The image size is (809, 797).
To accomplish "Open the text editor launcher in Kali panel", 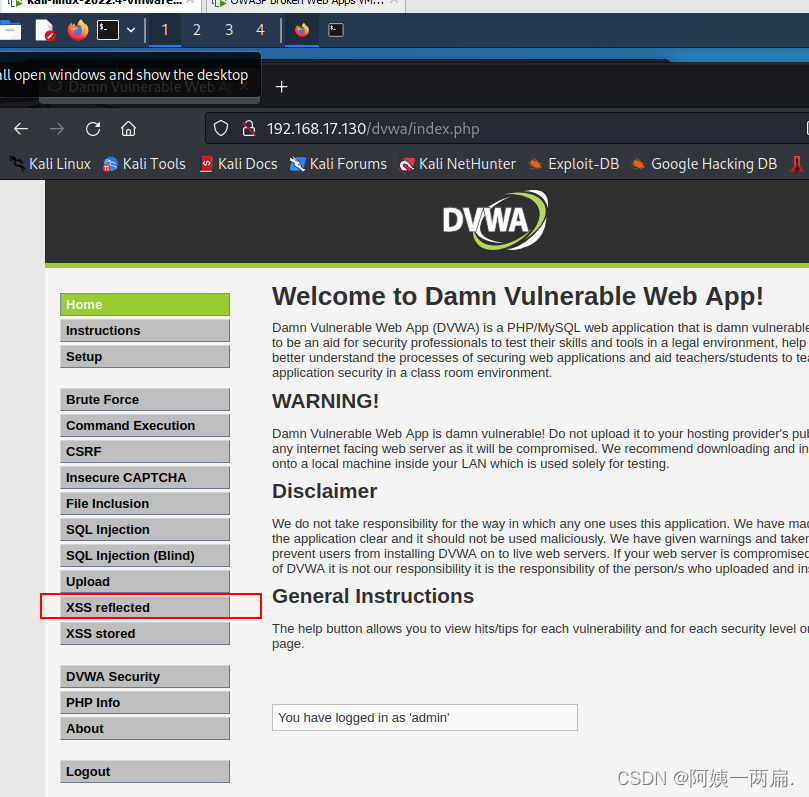I will tap(45, 30).
